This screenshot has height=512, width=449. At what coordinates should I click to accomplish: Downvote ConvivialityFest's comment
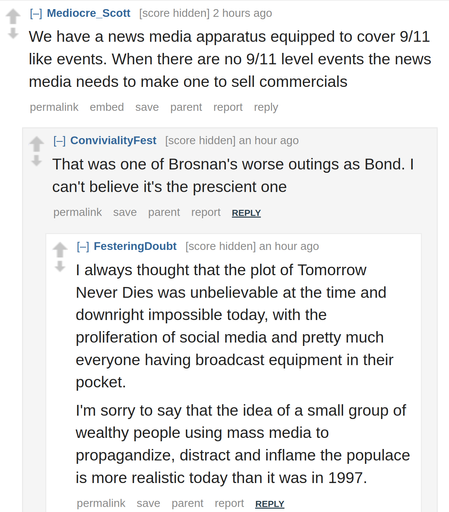click(36, 161)
